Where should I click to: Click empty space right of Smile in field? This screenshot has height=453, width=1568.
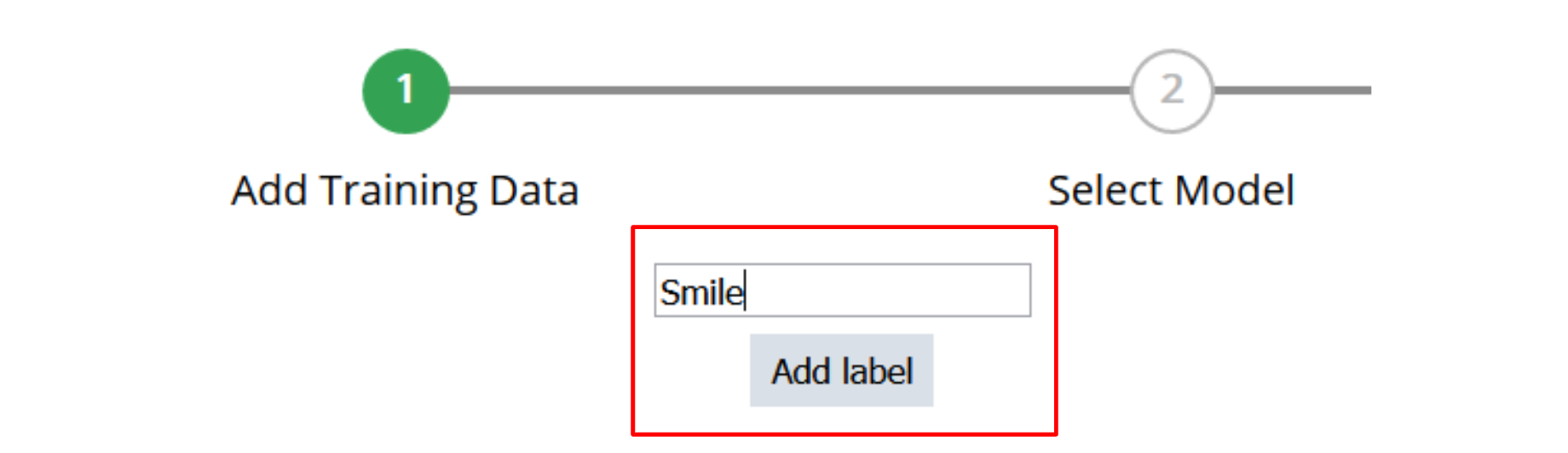886,291
